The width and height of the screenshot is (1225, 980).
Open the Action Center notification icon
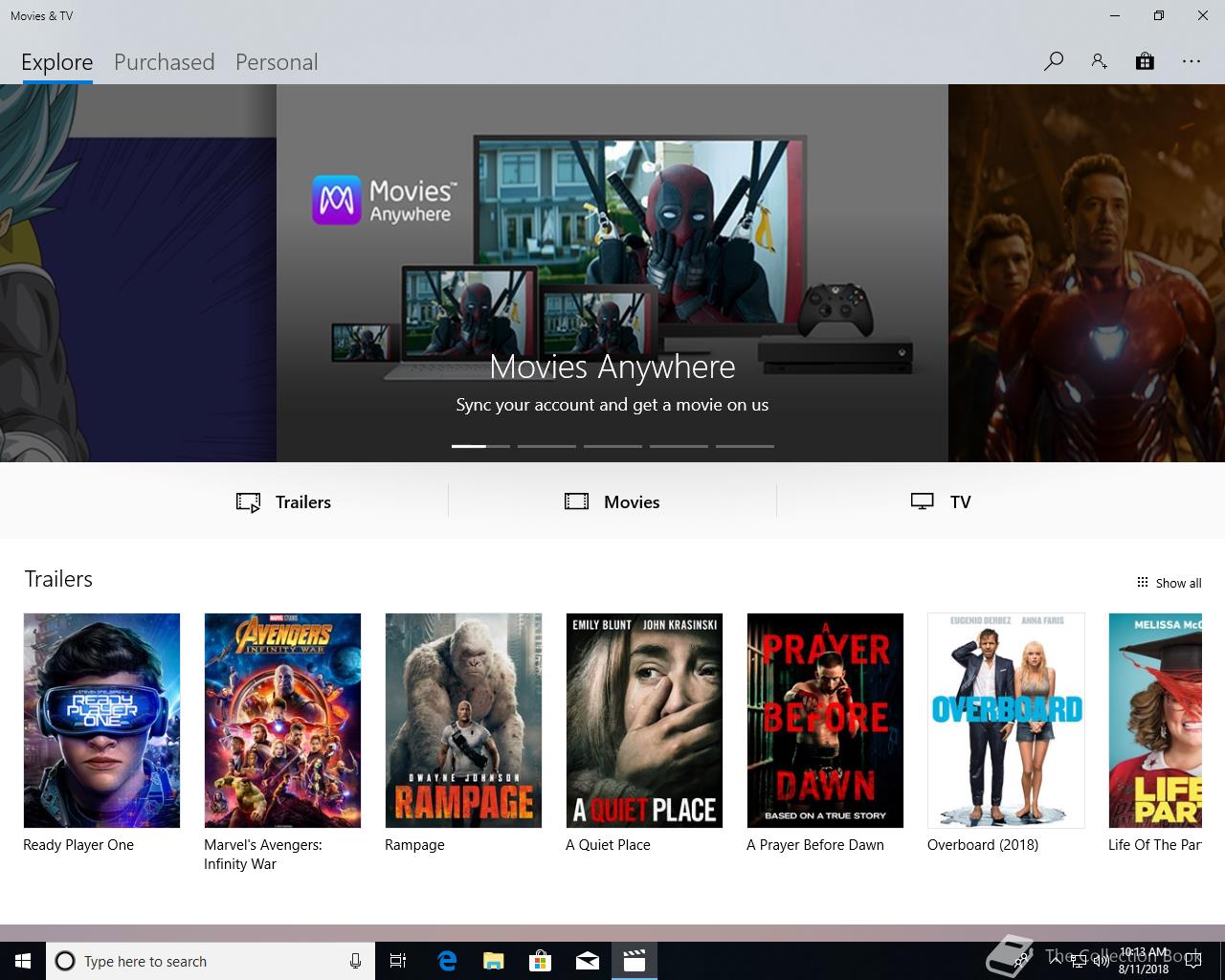tap(1193, 961)
